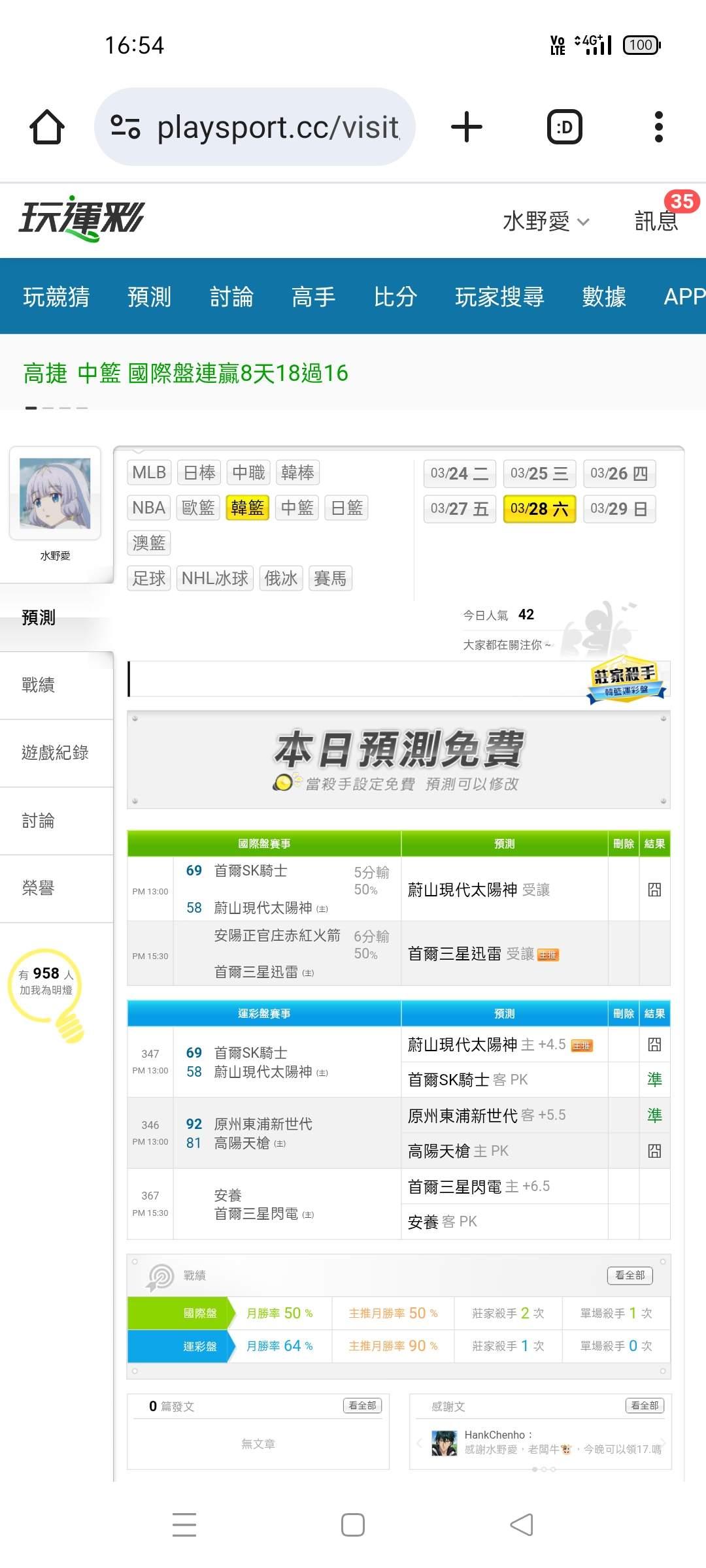706x1568 pixels.
Task: Click prediction 蔚山現代太陽神 主 +4.5
Action: 486,1045
